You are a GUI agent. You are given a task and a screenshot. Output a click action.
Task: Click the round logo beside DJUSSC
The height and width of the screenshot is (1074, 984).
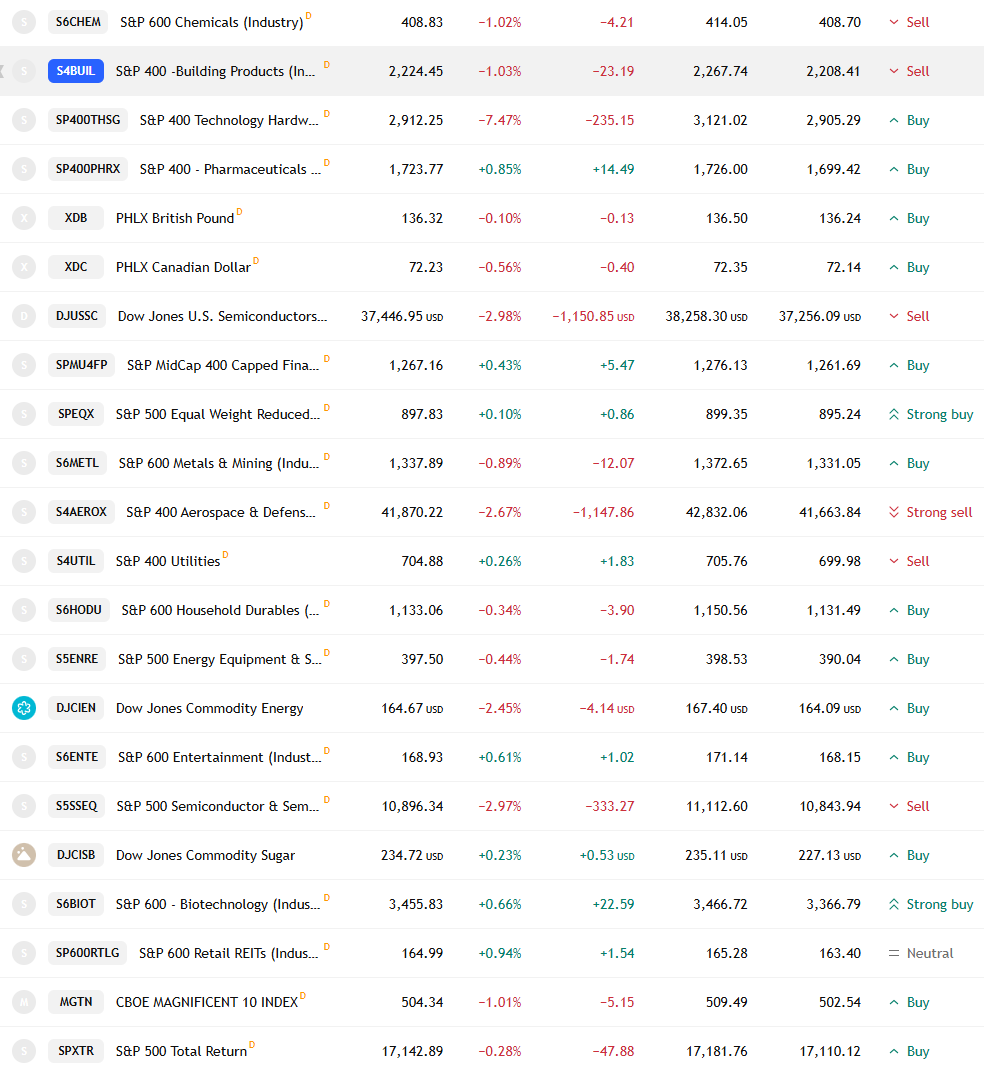click(24, 316)
